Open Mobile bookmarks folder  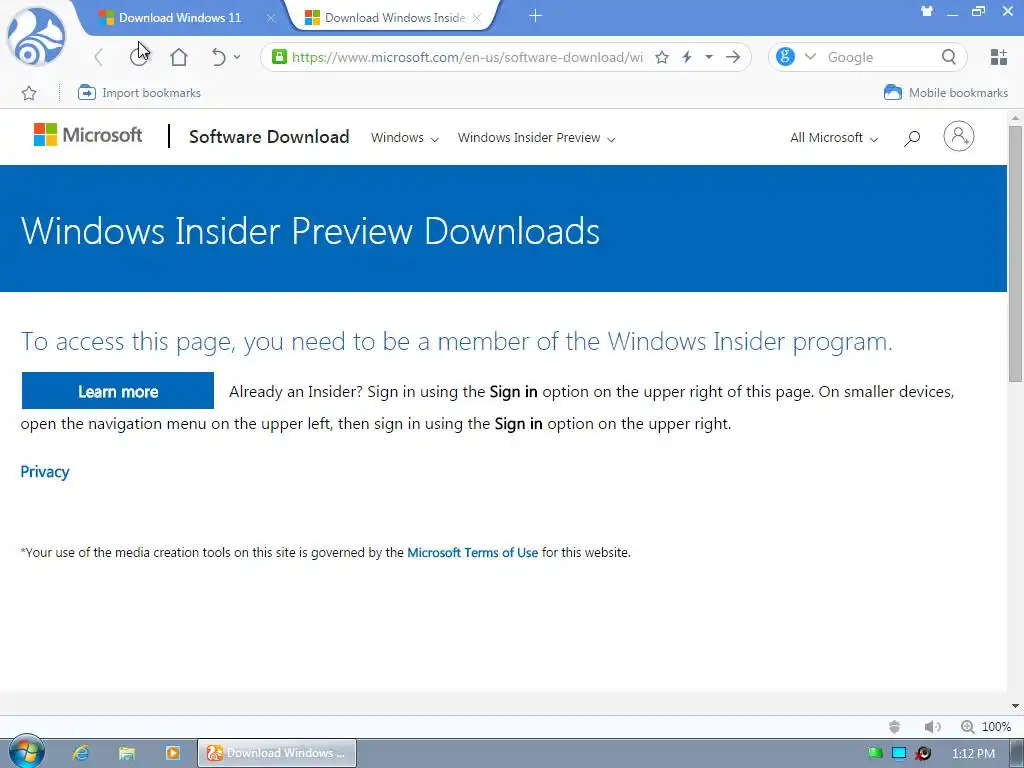946,93
